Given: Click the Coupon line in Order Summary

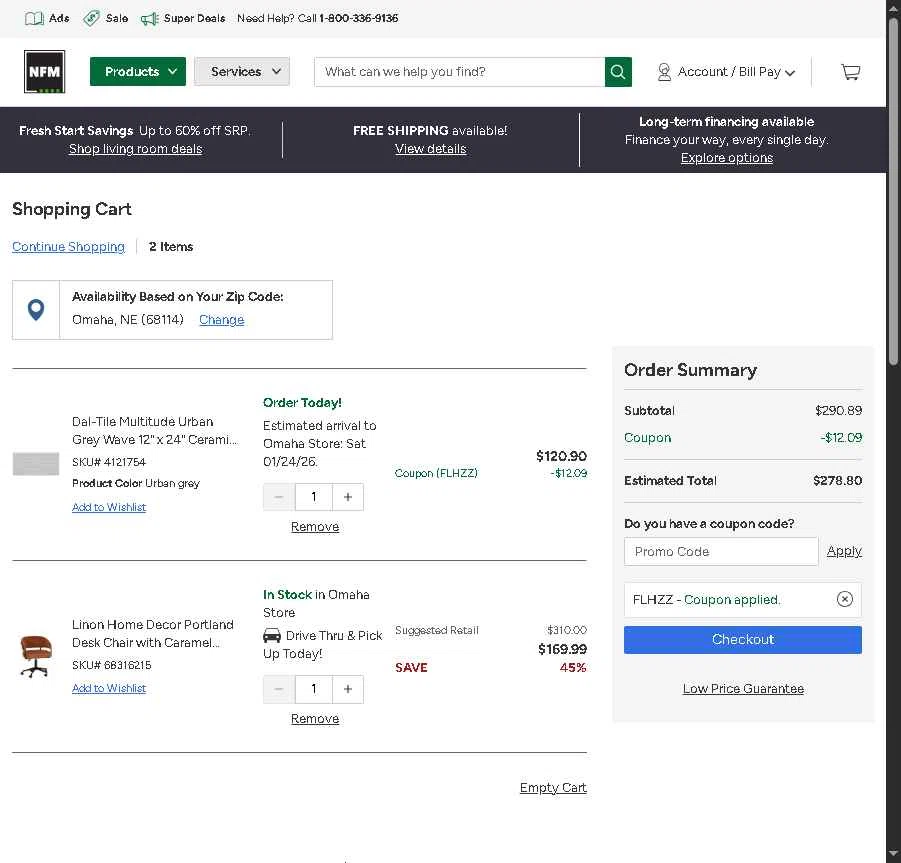Looking at the screenshot, I should pos(743,438).
